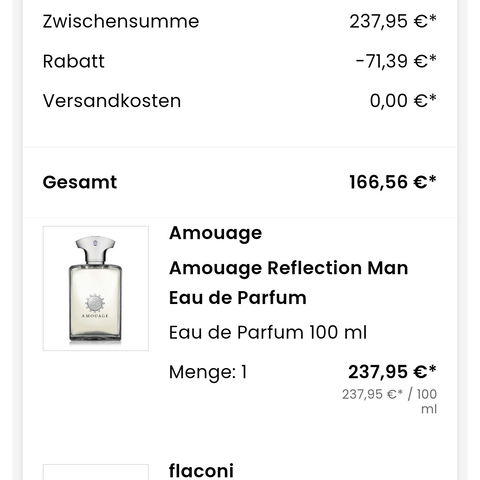Open Amouage Reflection Man product title
480x480 pixels.
288,268
